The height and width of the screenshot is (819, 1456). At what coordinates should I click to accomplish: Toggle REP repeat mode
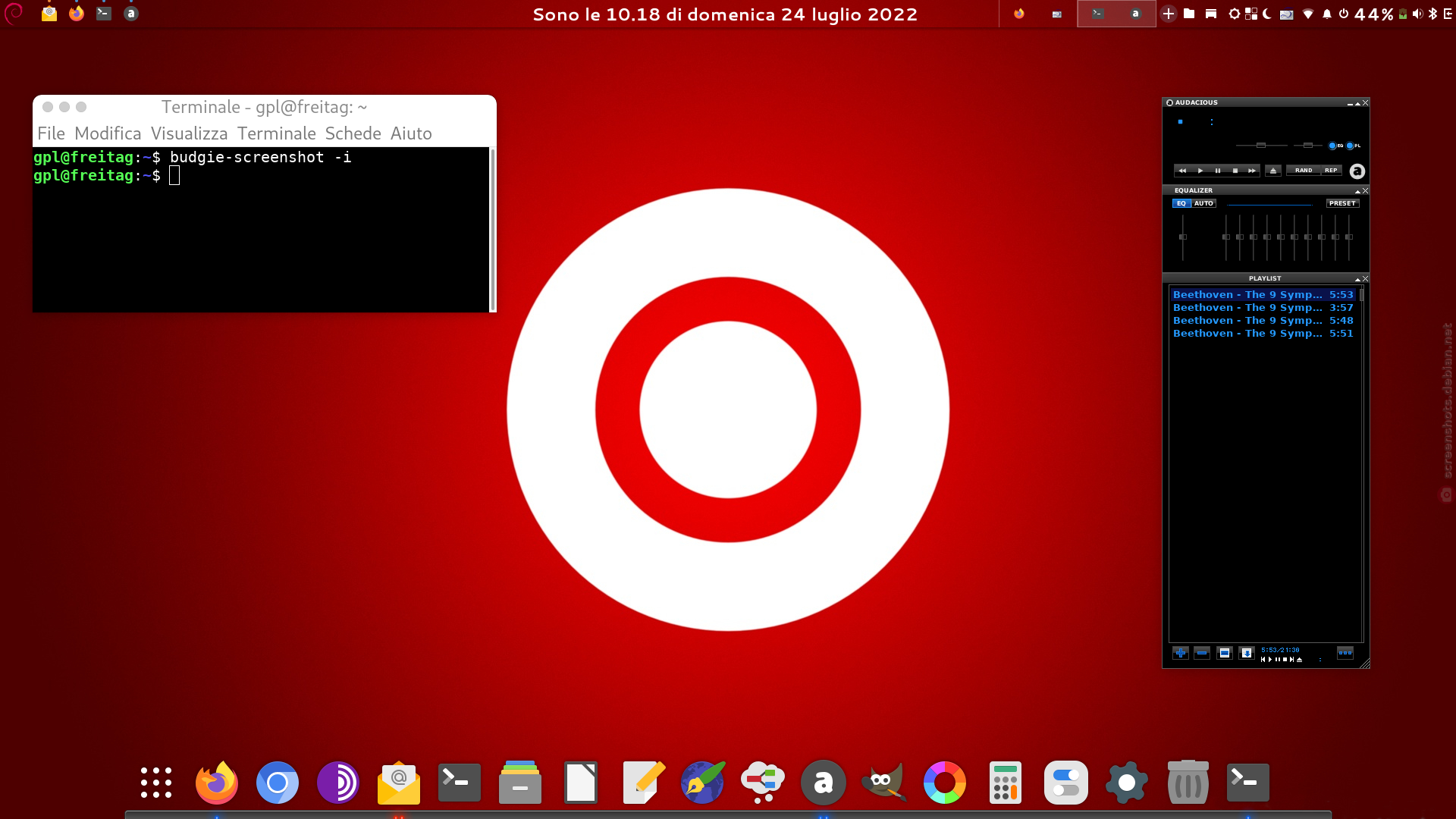click(x=1331, y=171)
